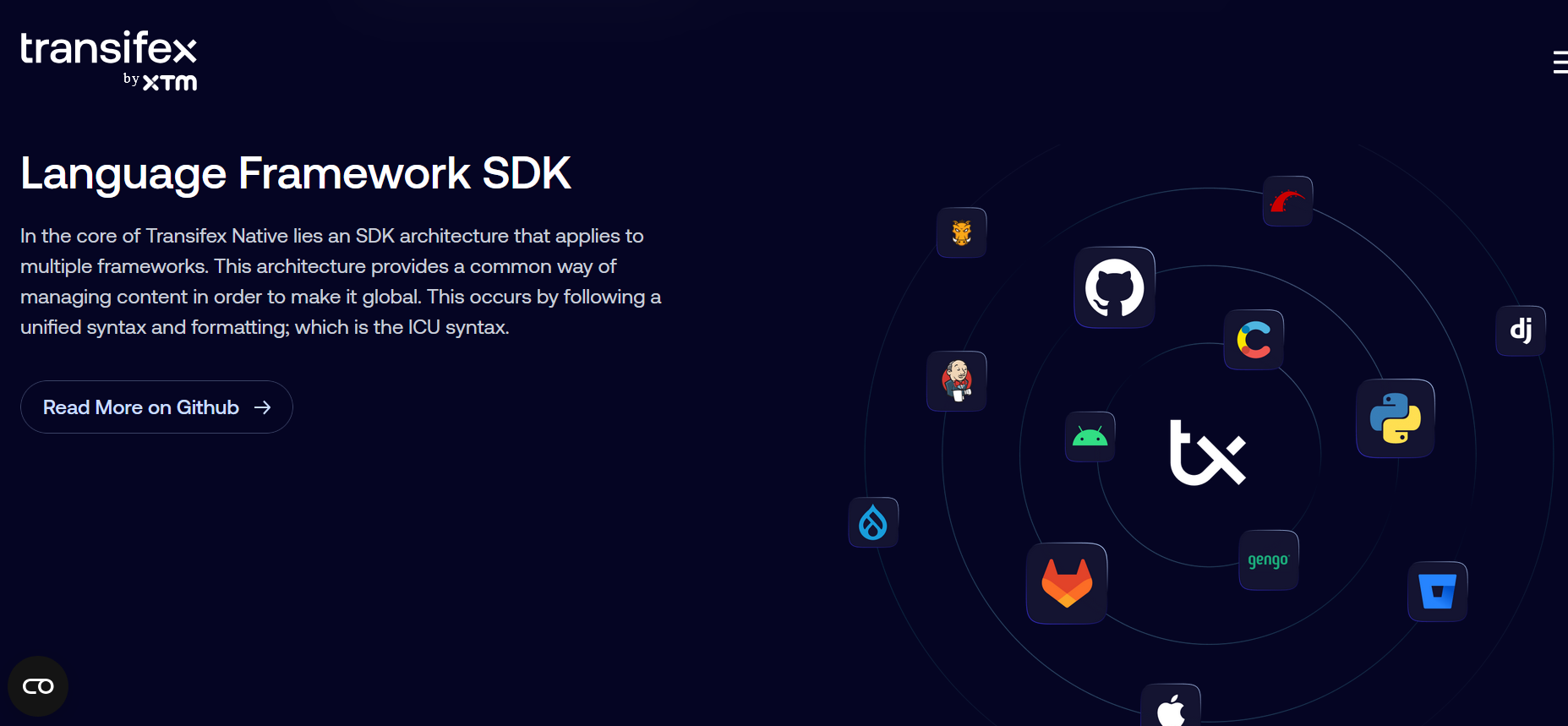Select the GitLab fox icon
The width and height of the screenshot is (1568, 726).
tap(1067, 583)
